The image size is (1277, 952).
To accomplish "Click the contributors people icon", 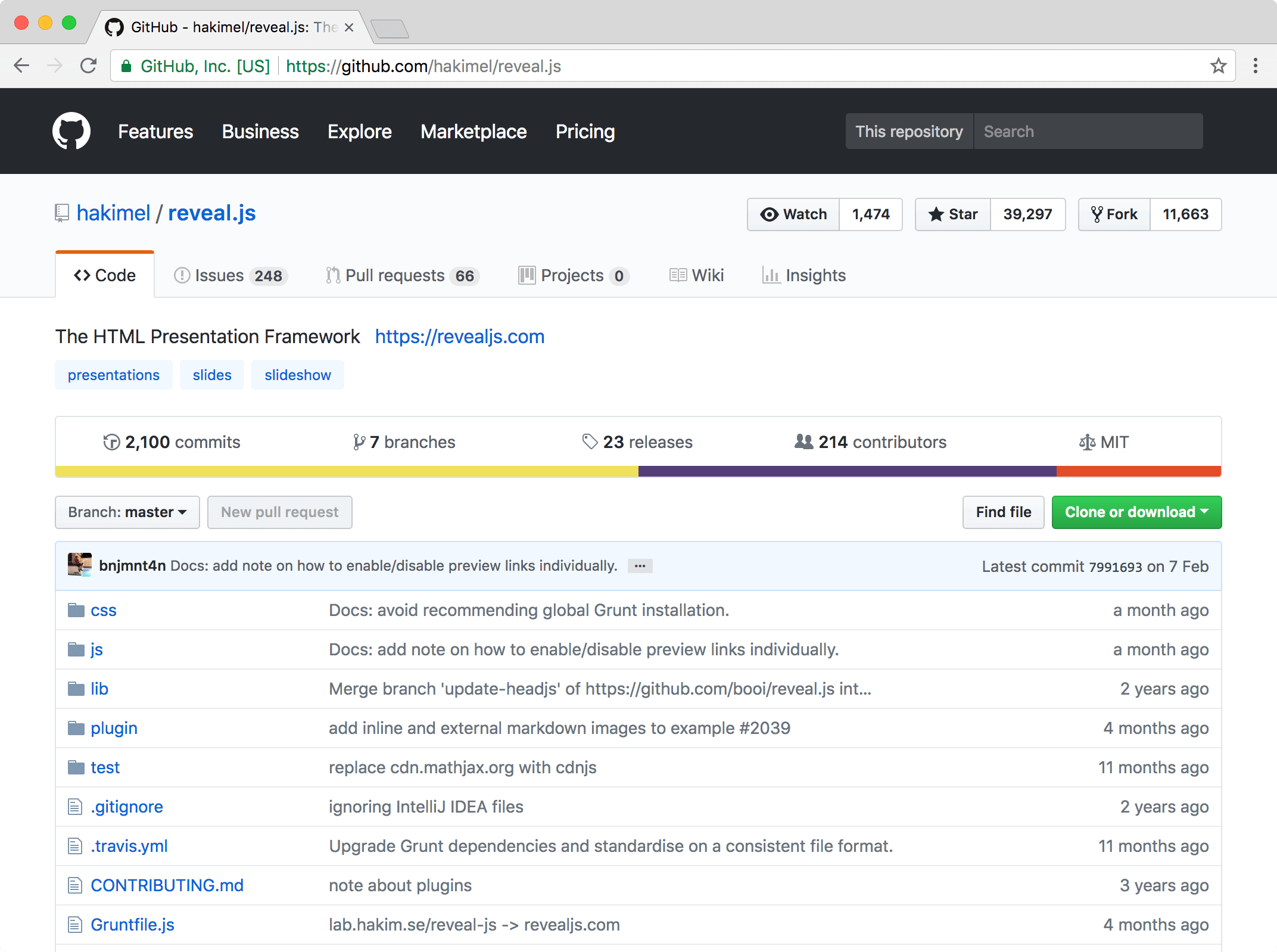I will [803, 442].
